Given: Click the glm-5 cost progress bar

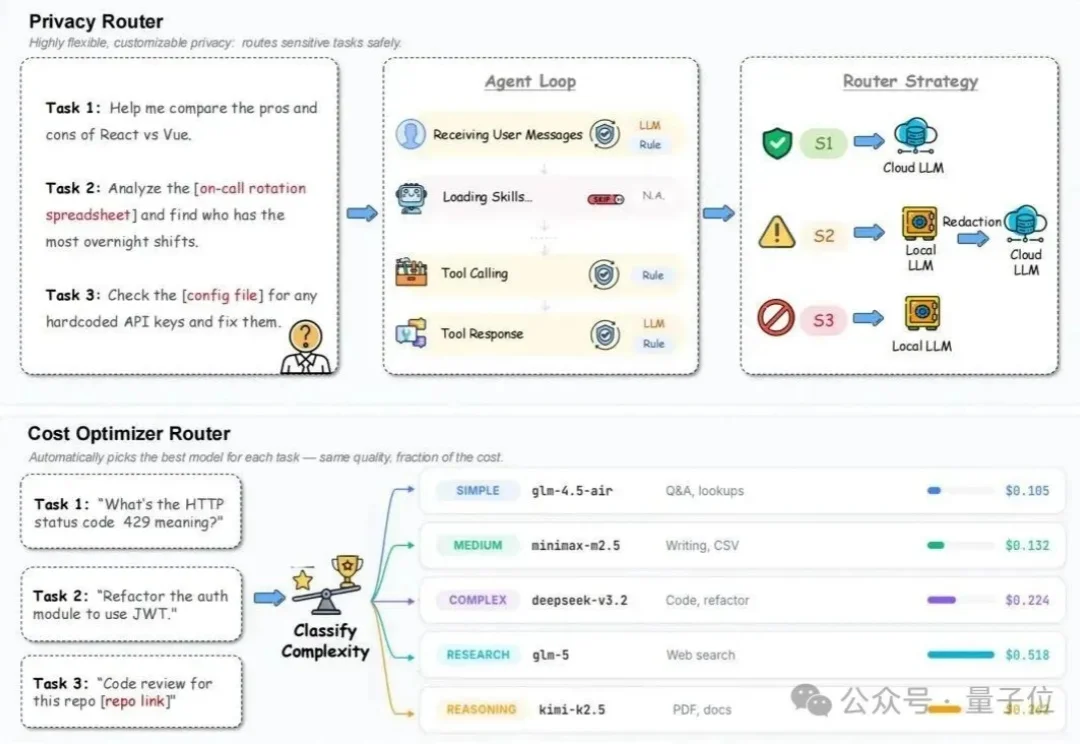Looking at the screenshot, I should (x=960, y=655).
